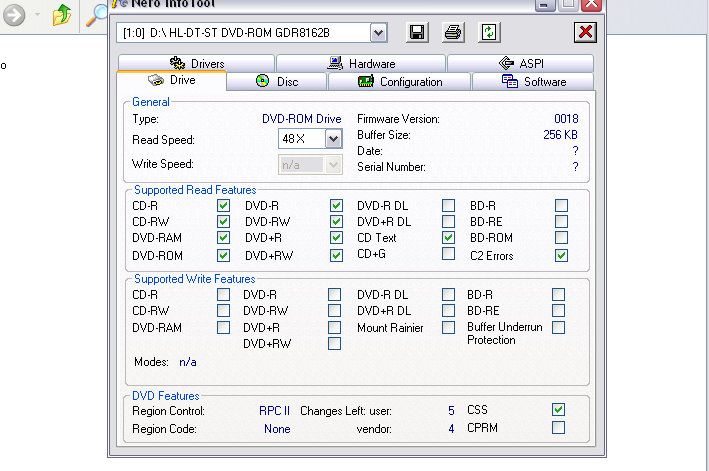This screenshot has width=709, height=471.
Task: Click the red X exit button
Action: coord(585,33)
